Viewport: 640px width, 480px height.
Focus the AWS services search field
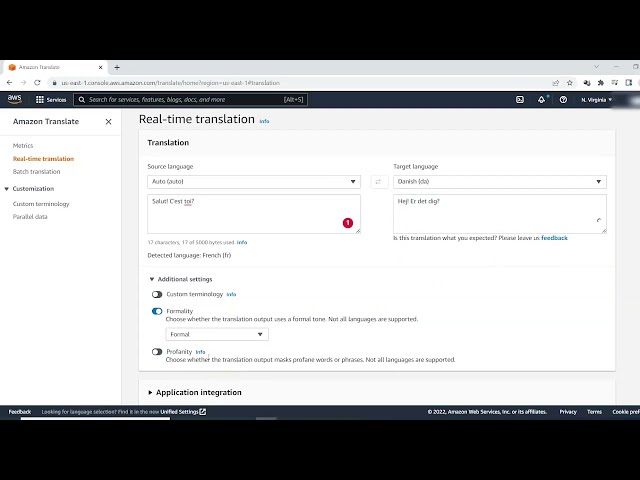point(190,100)
